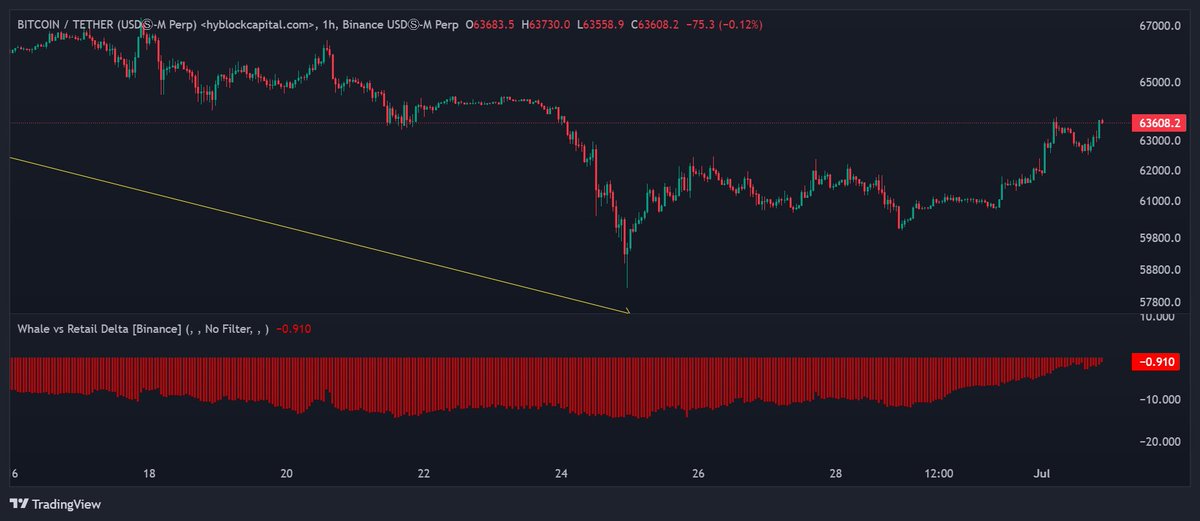Click the 59800.0 price axis label
This screenshot has width=1200, height=521.
(1160, 238)
